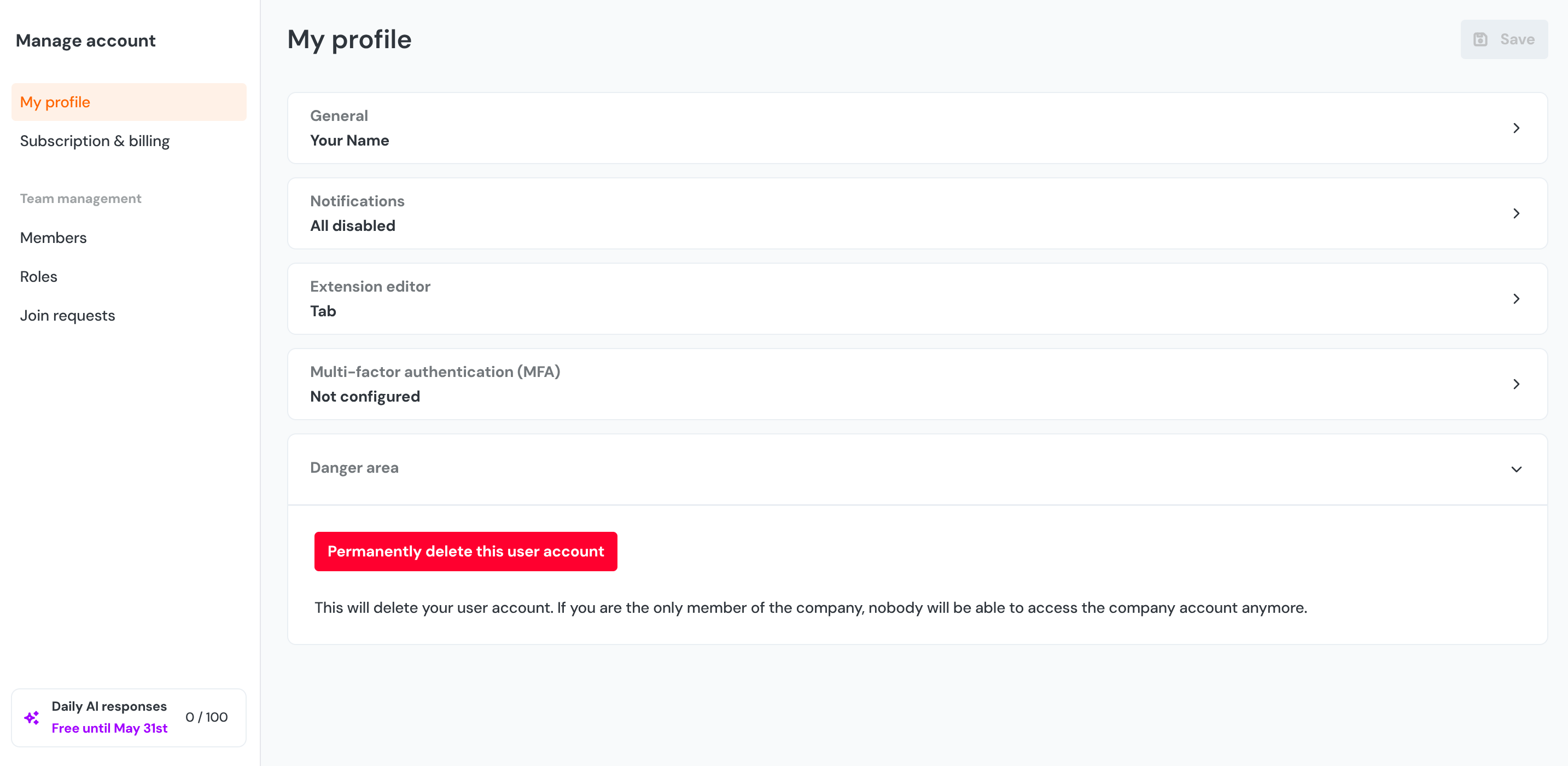The width and height of the screenshot is (1568, 766).
Task: Click the 0 / 100 AI usage counter
Action: pos(207,717)
